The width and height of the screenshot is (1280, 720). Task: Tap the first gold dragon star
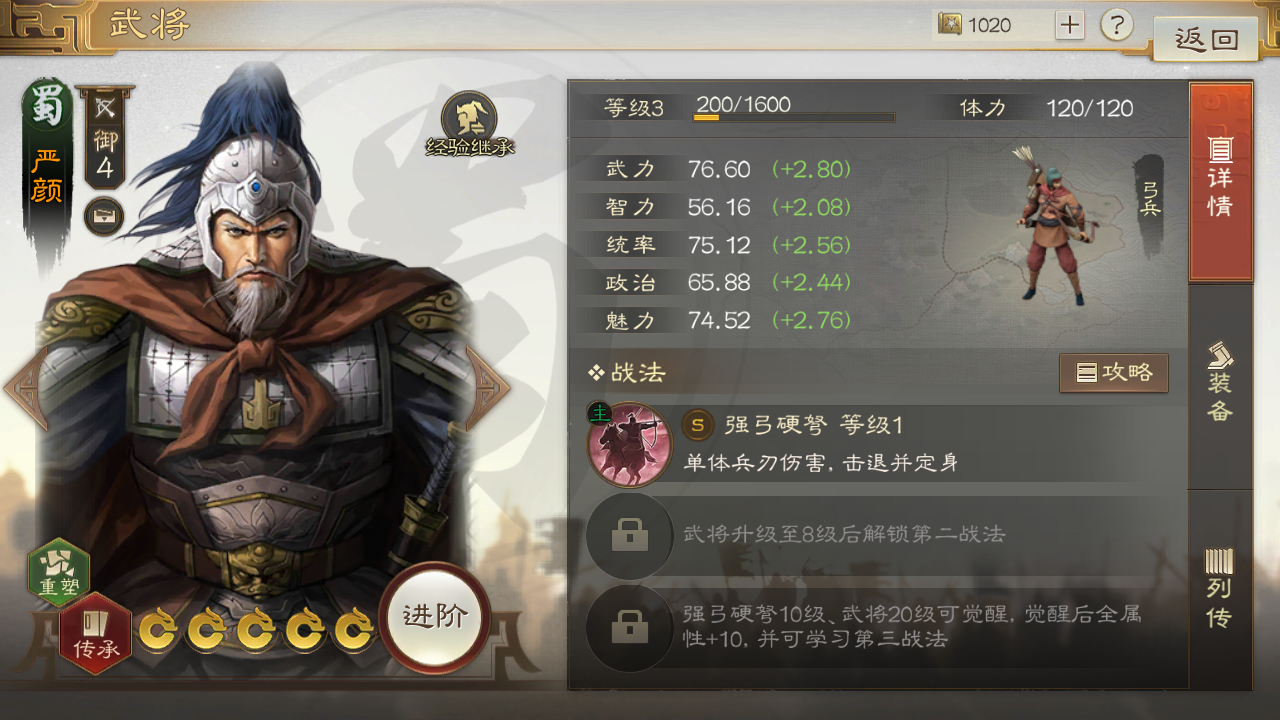click(159, 630)
